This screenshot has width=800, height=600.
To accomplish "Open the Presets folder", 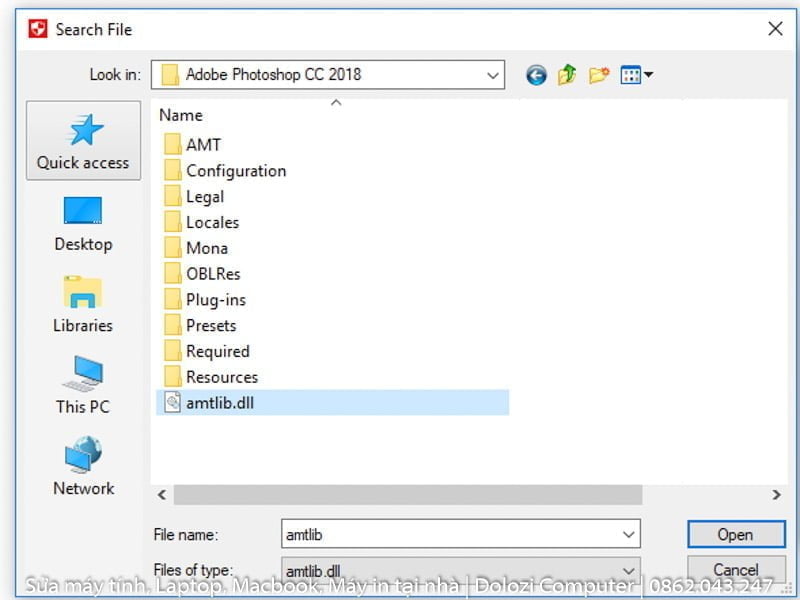I will point(211,325).
